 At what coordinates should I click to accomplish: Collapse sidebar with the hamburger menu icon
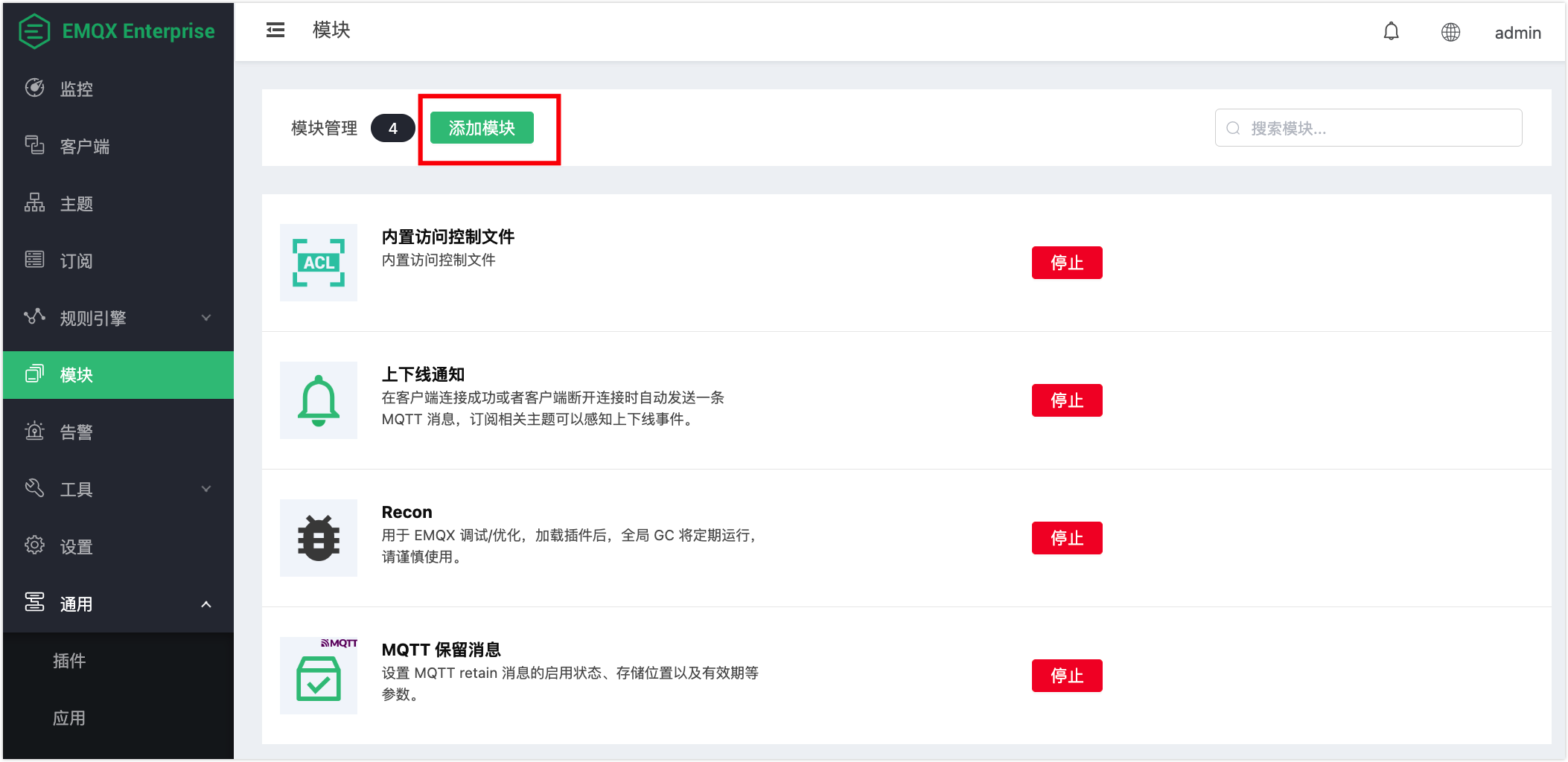coord(275,30)
